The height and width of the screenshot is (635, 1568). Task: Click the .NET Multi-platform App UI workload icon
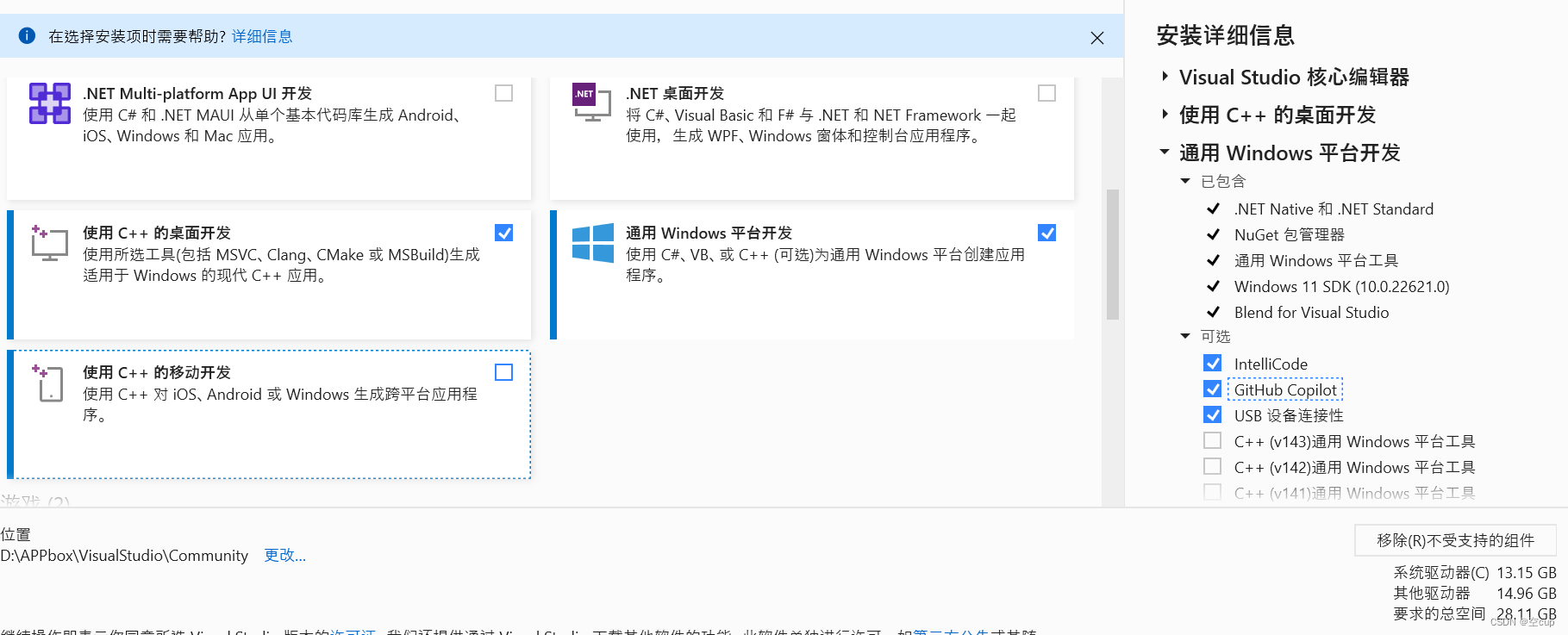(x=50, y=103)
